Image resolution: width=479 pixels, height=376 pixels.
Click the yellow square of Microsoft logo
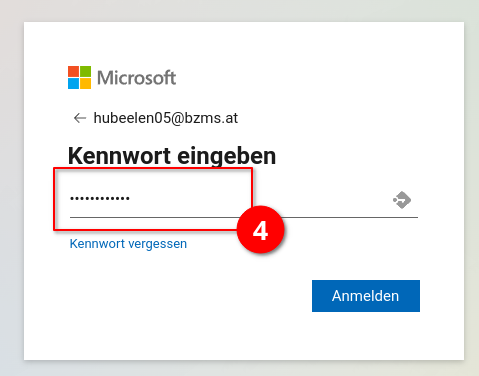pyautogui.click(x=85, y=83)
